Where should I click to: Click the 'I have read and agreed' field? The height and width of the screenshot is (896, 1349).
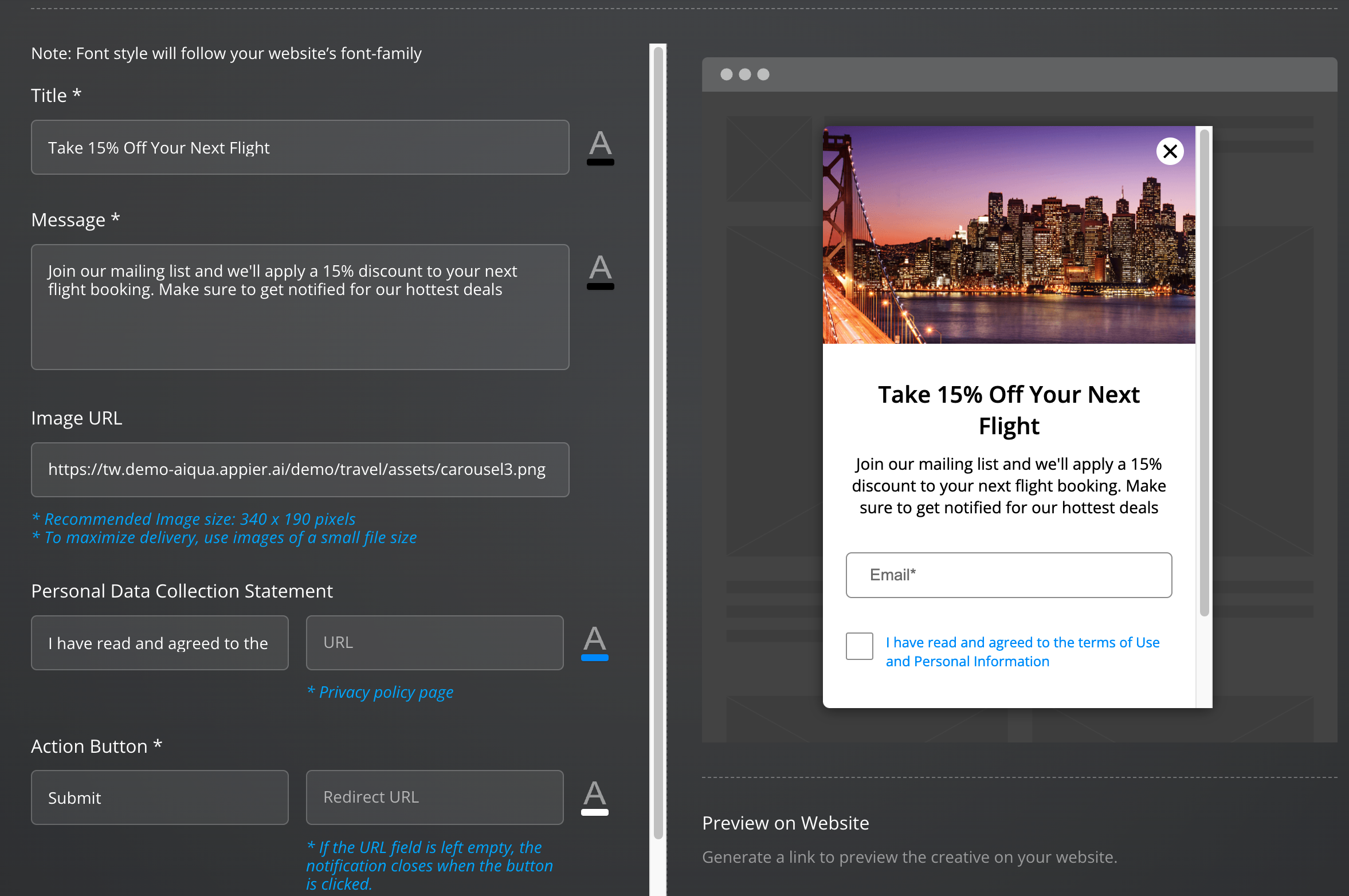[159, 643]
